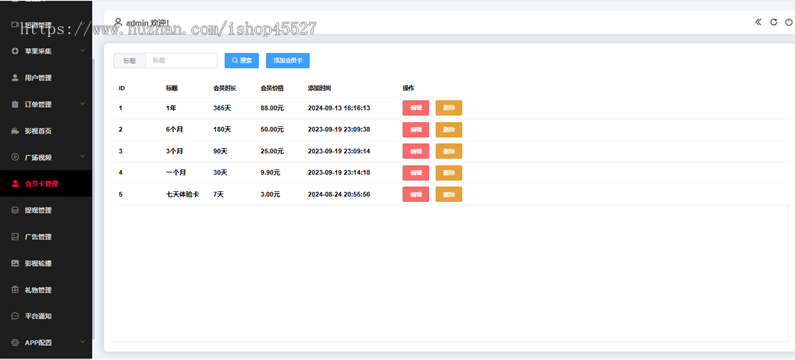Screen dimensions: 795x360
Task: Expand the 订单管理 submenu arrow
Action: point(83,104)
